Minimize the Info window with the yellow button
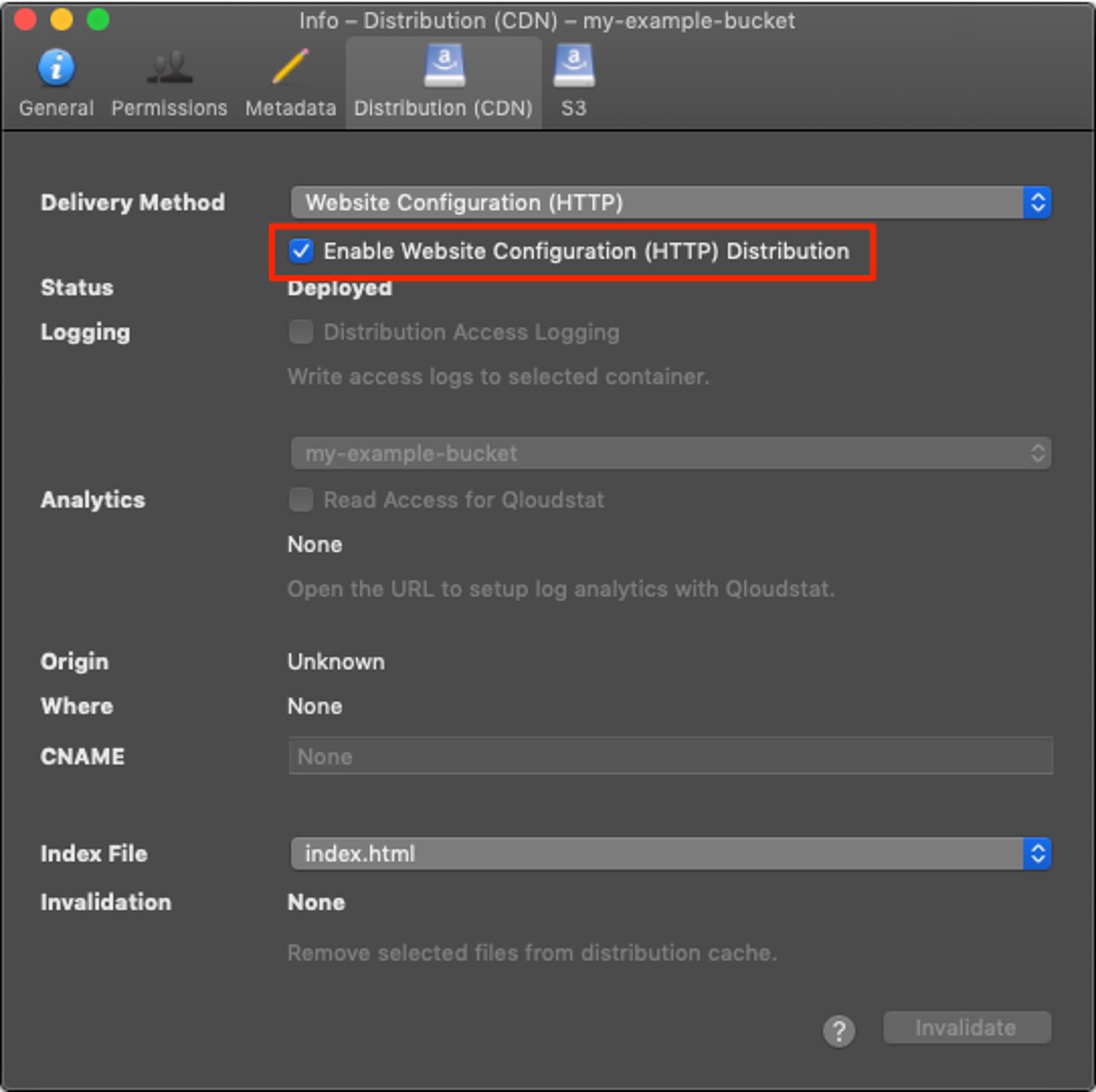 pyautogui.click(x=62, y=19)
